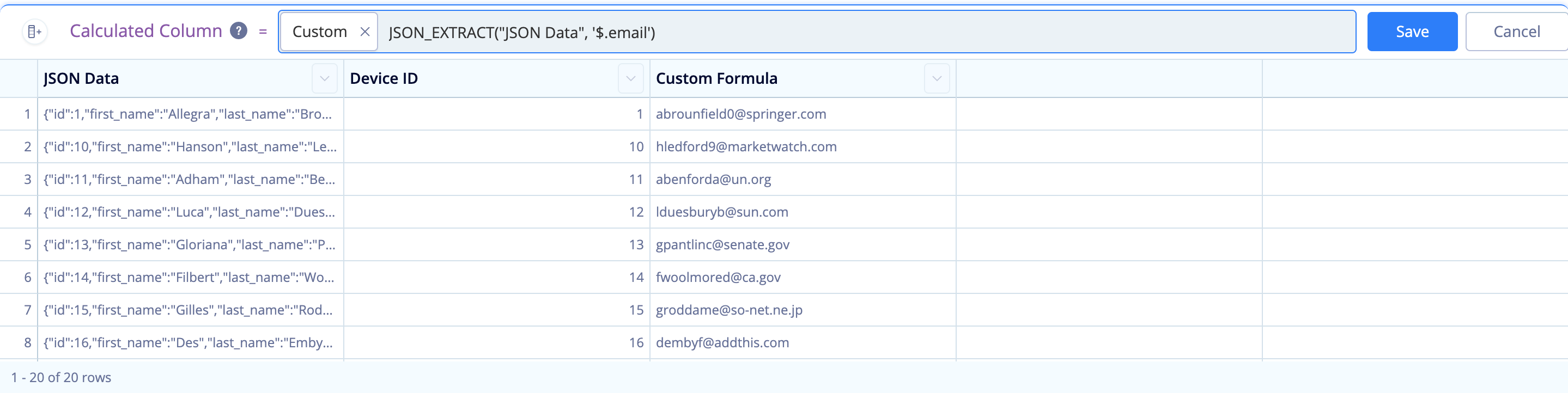Select Device ID cell with value 13
1568x393 pixels.
497,244
